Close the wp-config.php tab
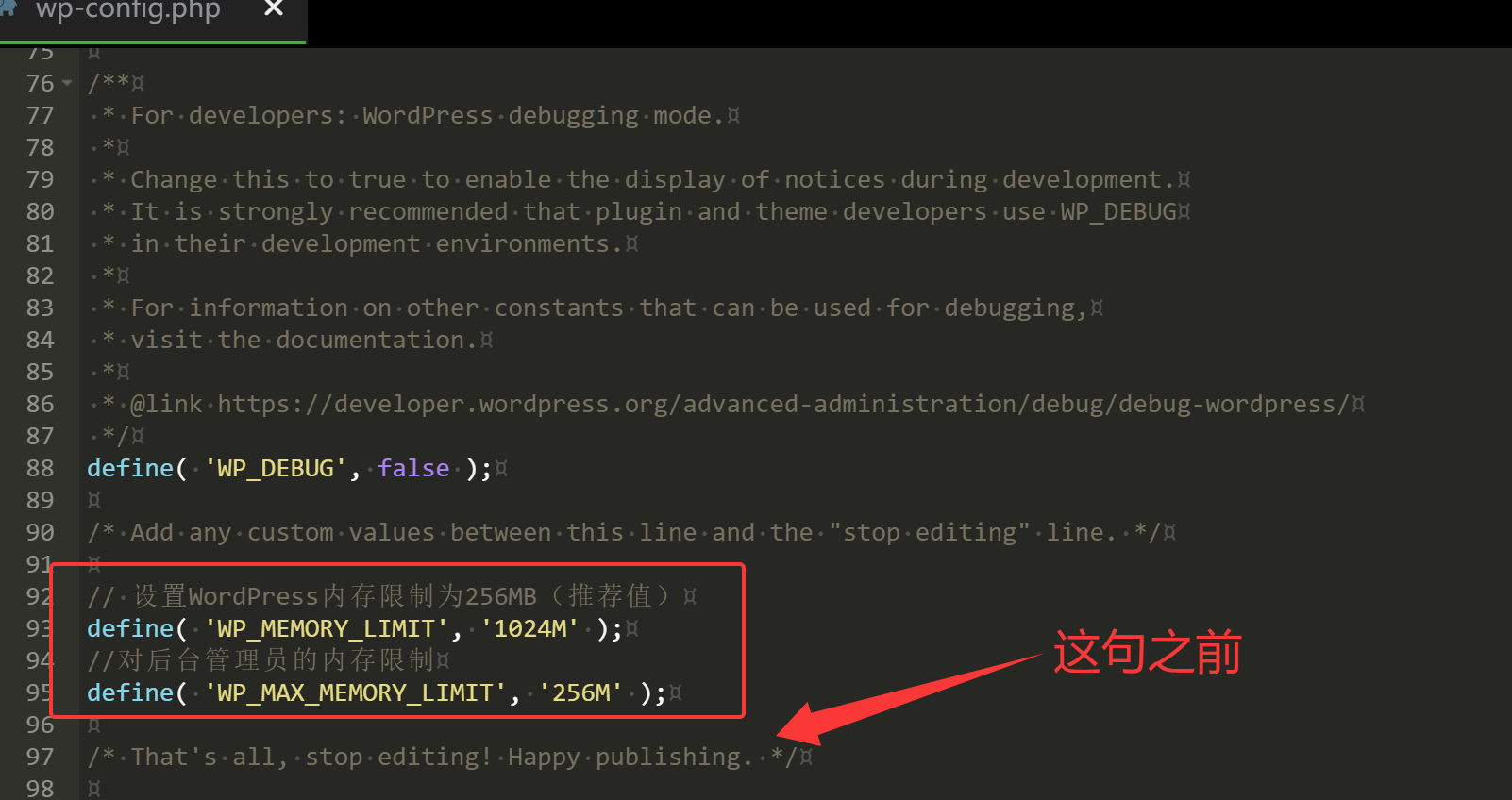This screenshot has height=800, width=1512. tap(274, 8)
